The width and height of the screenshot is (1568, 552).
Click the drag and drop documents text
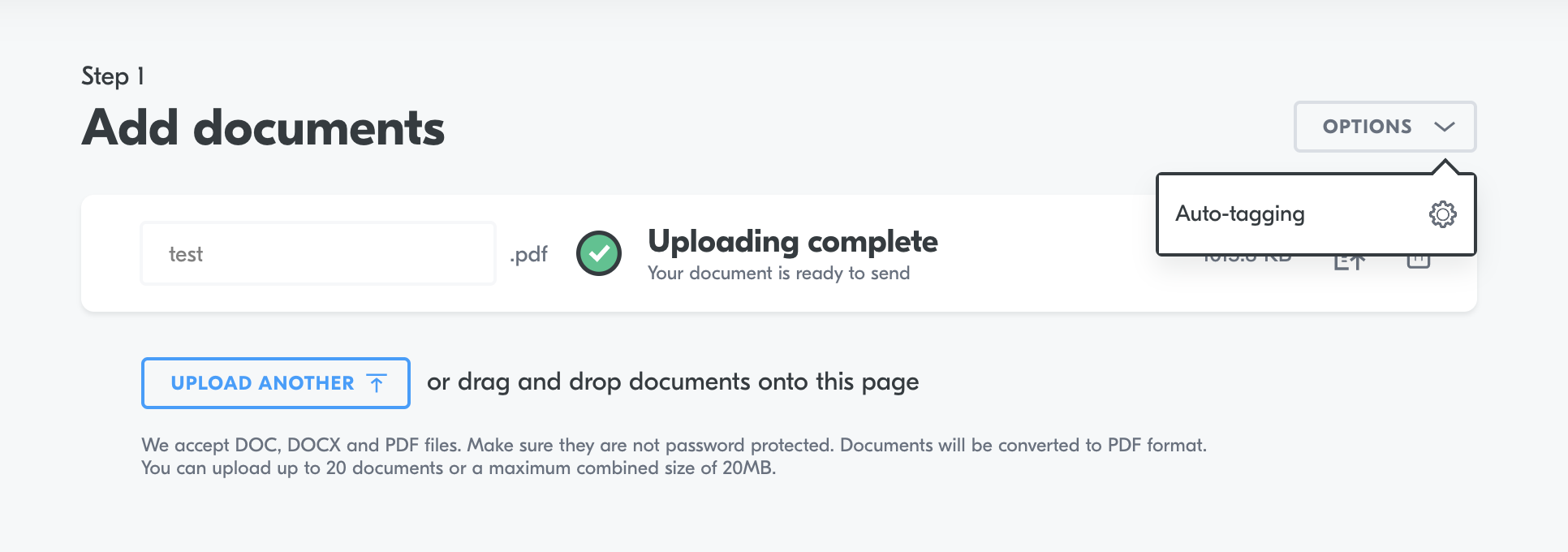click(x=673, y=382)
